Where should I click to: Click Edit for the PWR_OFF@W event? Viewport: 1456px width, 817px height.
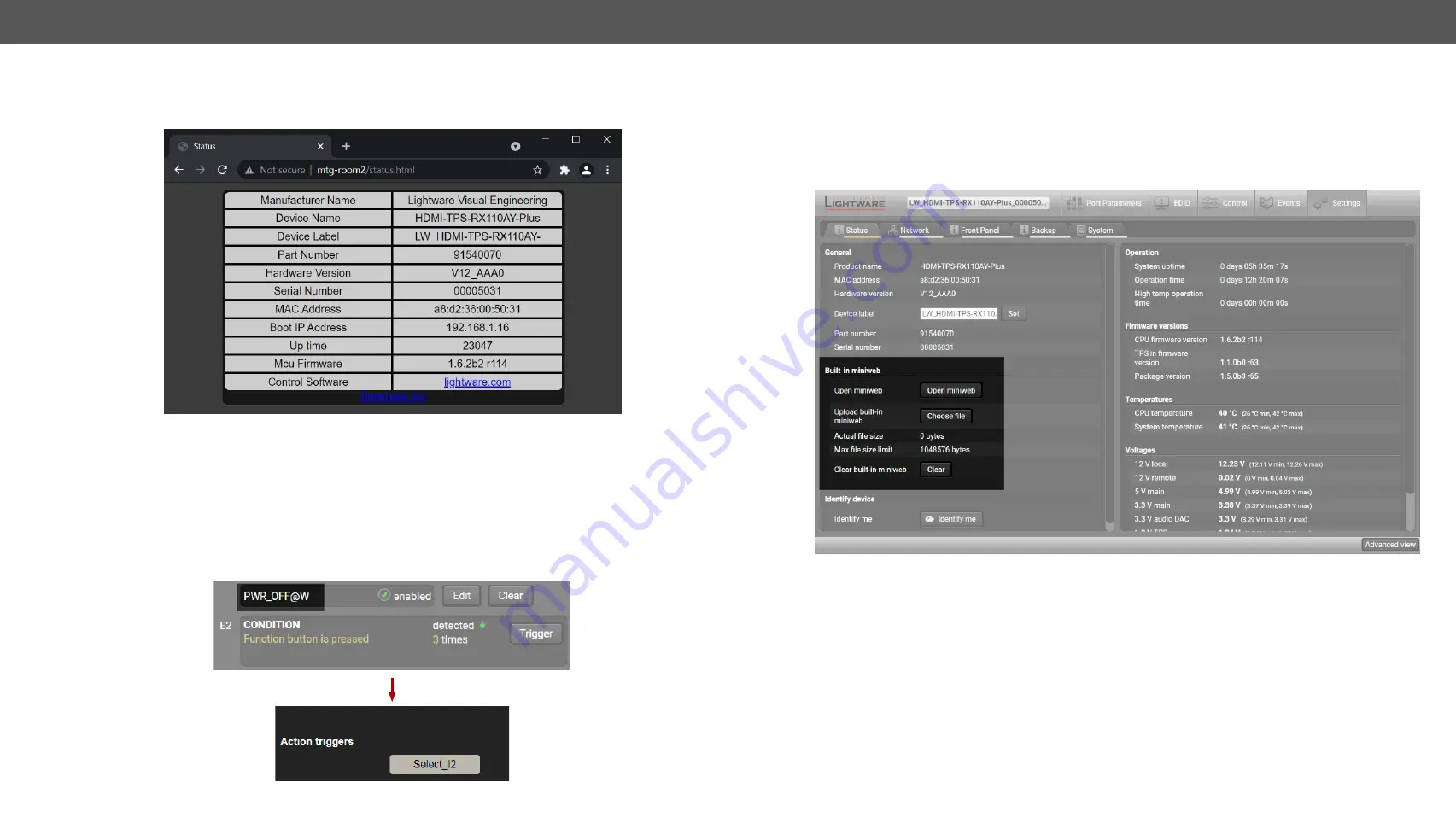[x=462, y=596]
